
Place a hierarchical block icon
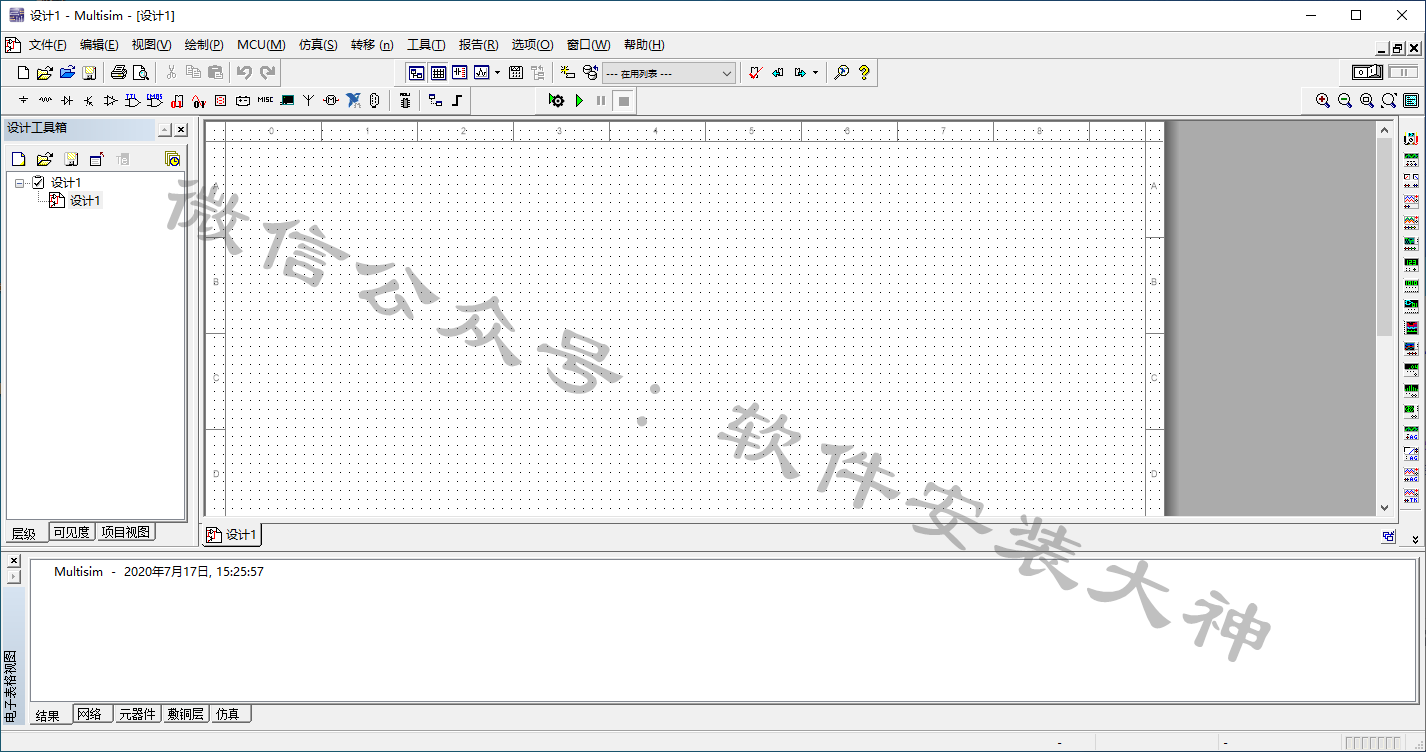pos(435,100)
